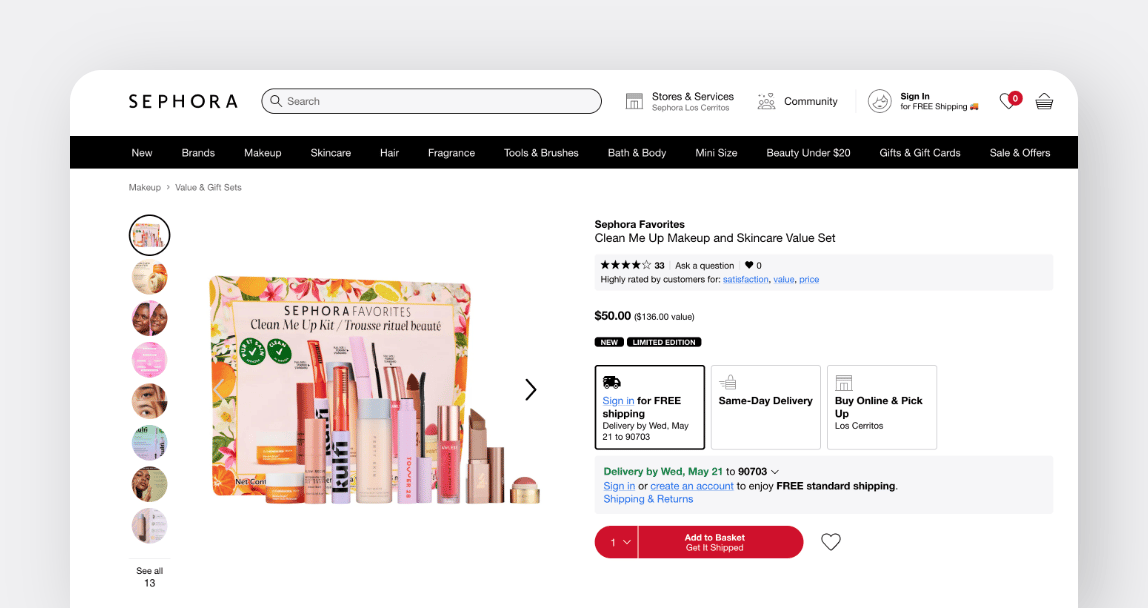The image size is (1148, 608).
Task: Expand the delivery ZIP code 90703 dropdown
Action: click(x=775, y=472)
